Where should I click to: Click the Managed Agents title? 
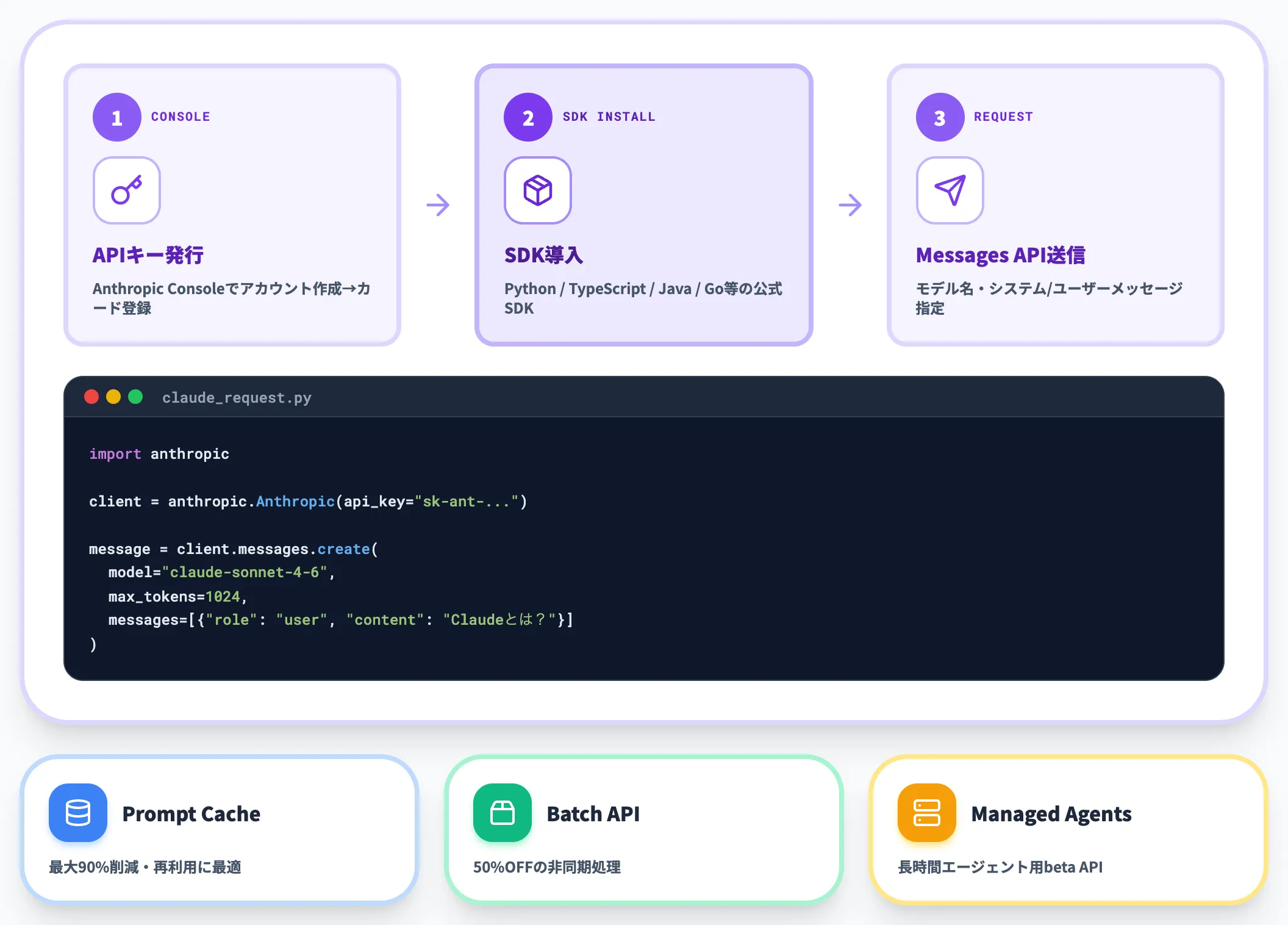1051,814
